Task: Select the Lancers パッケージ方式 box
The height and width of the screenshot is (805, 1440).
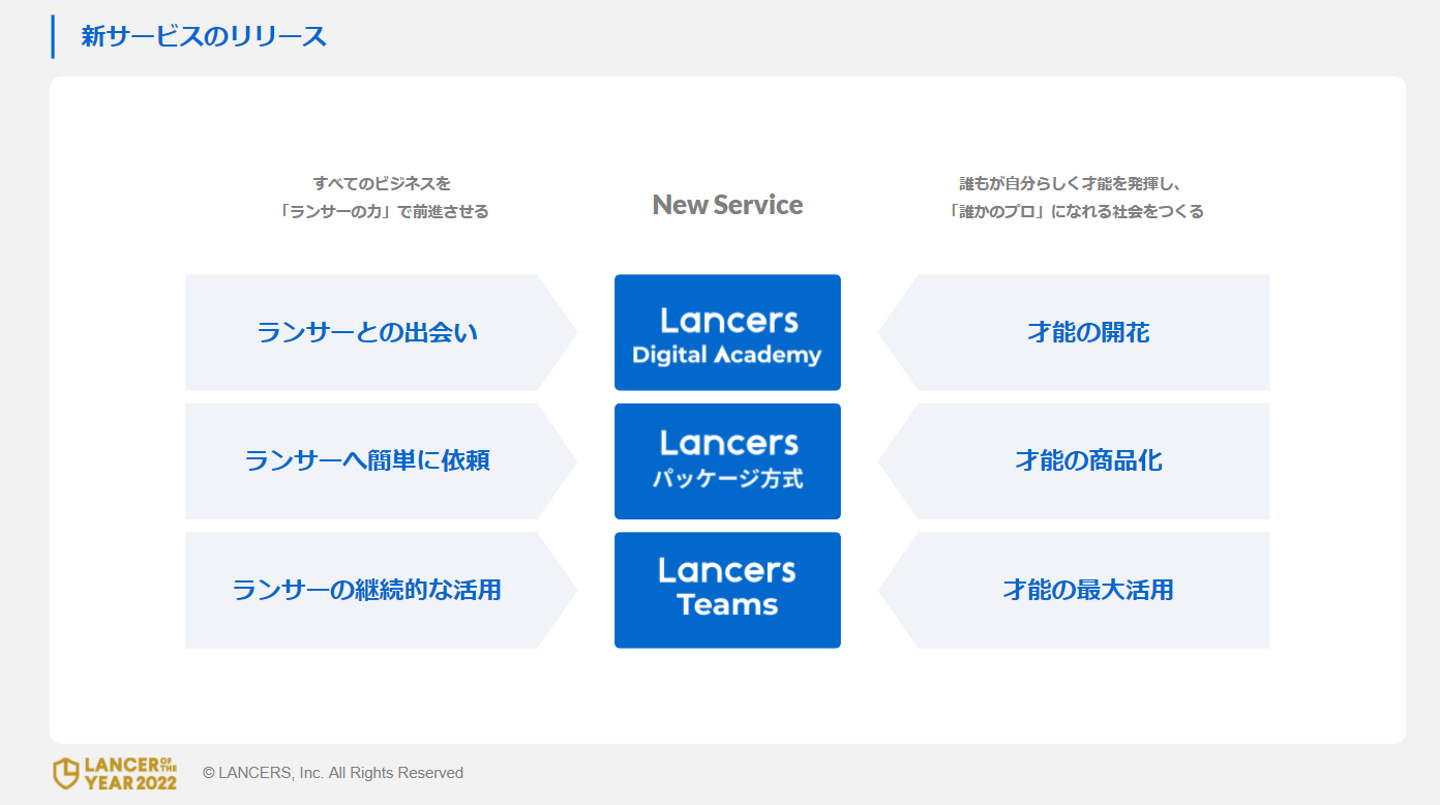Action: [x=727, y=461]
